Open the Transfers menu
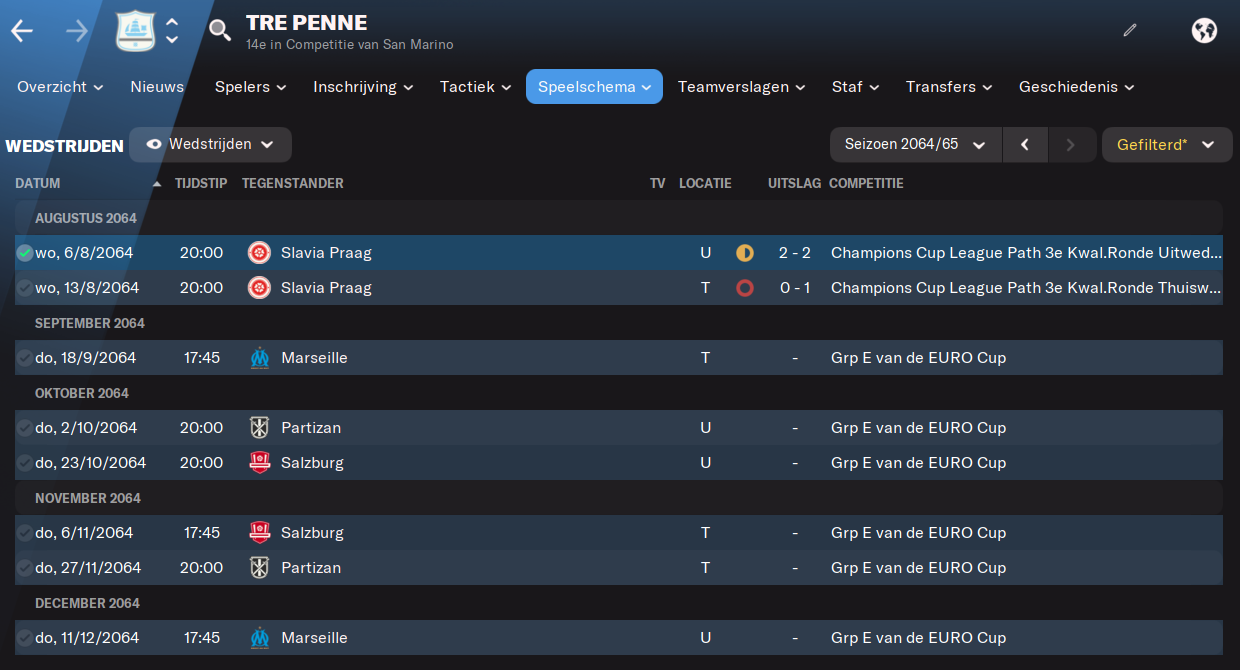1240x670 pixels. pyautogui.click(x=949, y=87)
